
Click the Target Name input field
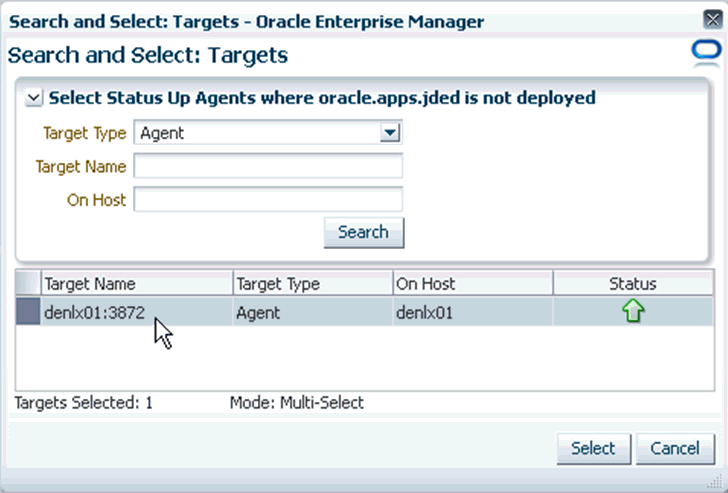[x=268, y=166]
